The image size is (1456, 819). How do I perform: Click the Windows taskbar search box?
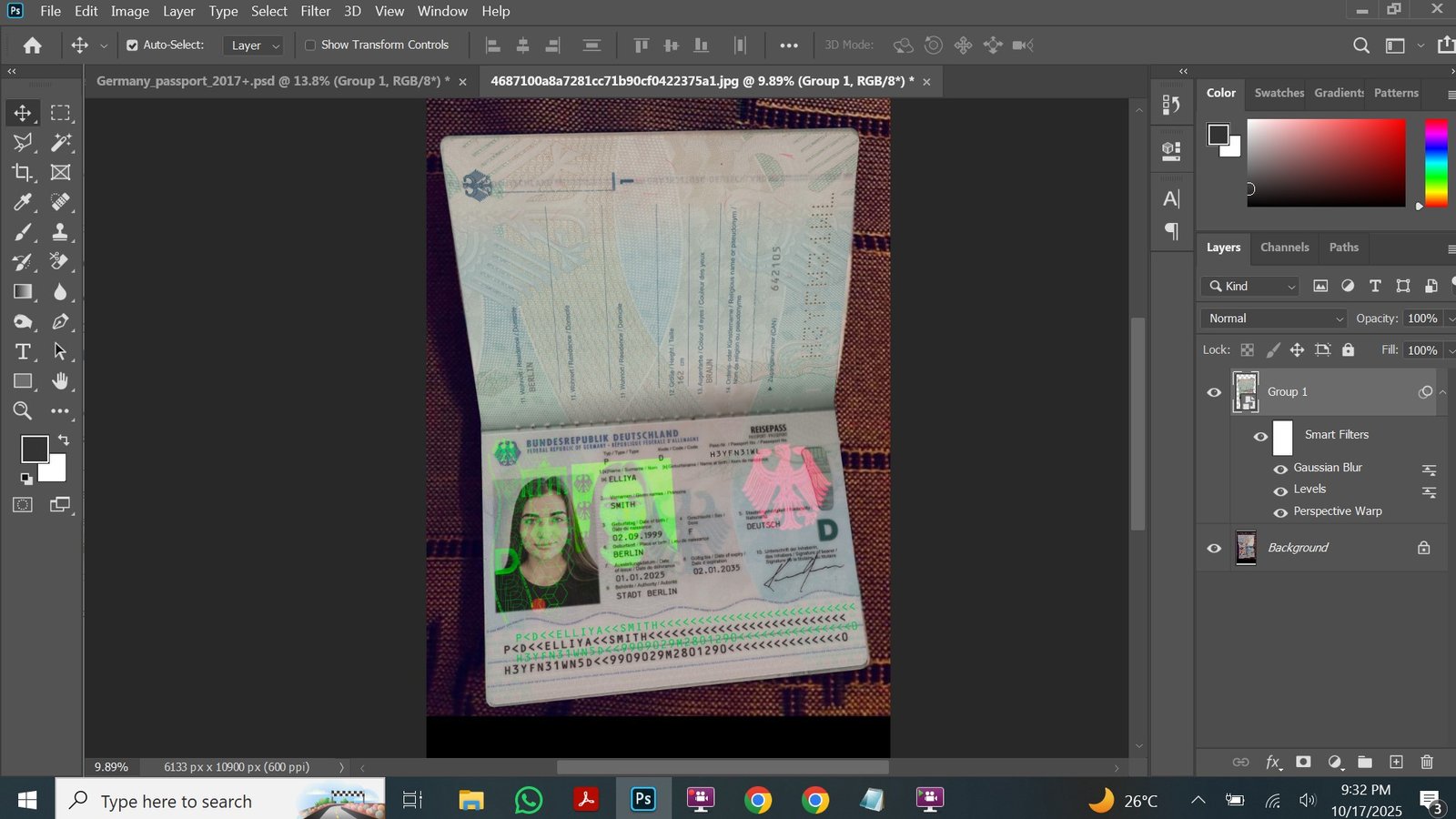click(x=220, y=801)
